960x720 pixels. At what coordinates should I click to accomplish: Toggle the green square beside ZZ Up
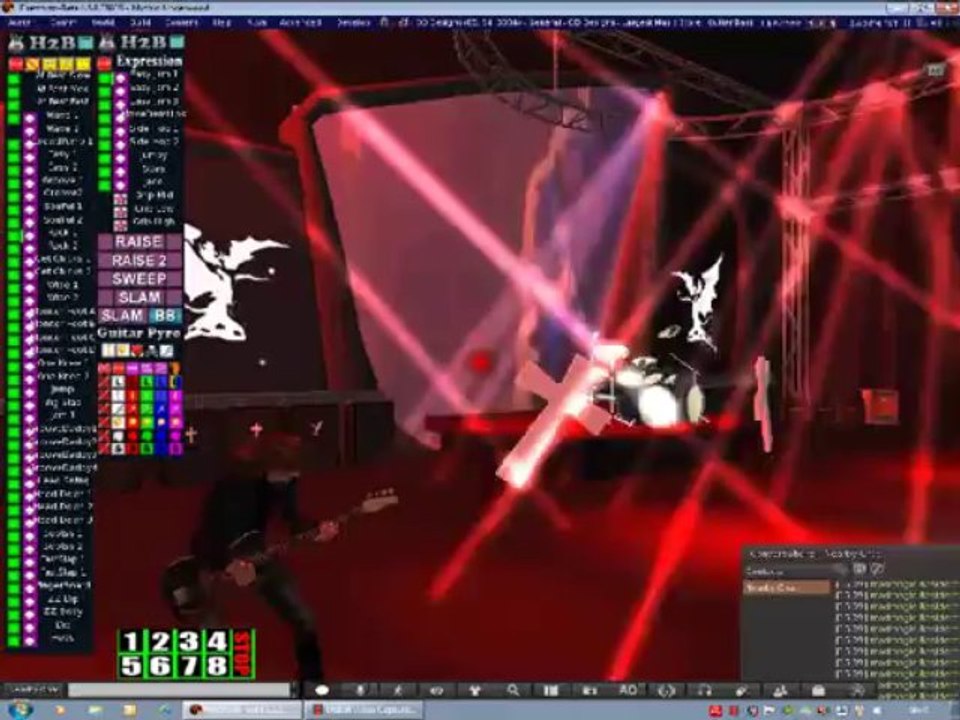pyautogui.click(x=13, y=601)
